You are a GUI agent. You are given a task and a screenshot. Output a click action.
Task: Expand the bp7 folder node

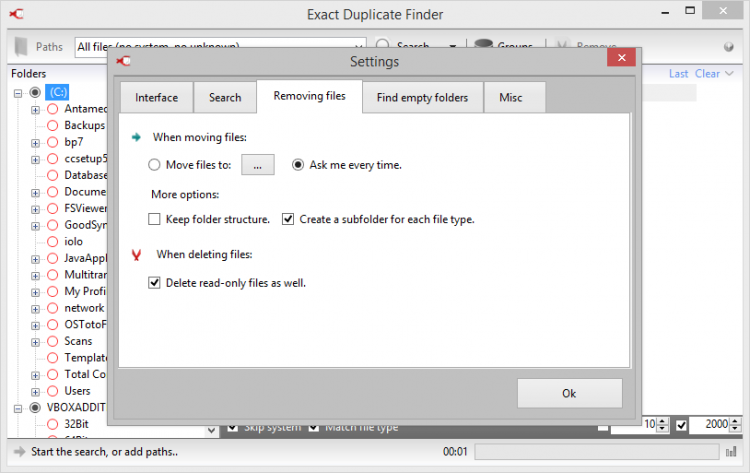[35, 143]
